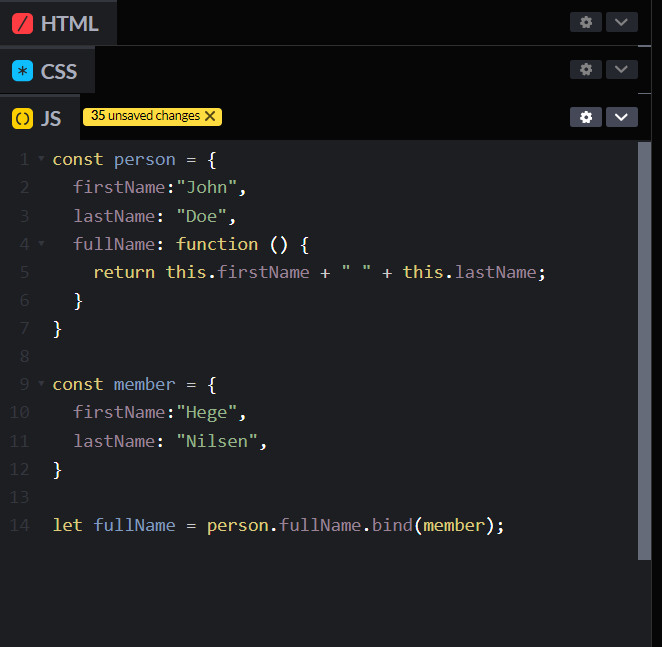Open CSS panel settings gear
662x647 pixels.
click(586, 69)
